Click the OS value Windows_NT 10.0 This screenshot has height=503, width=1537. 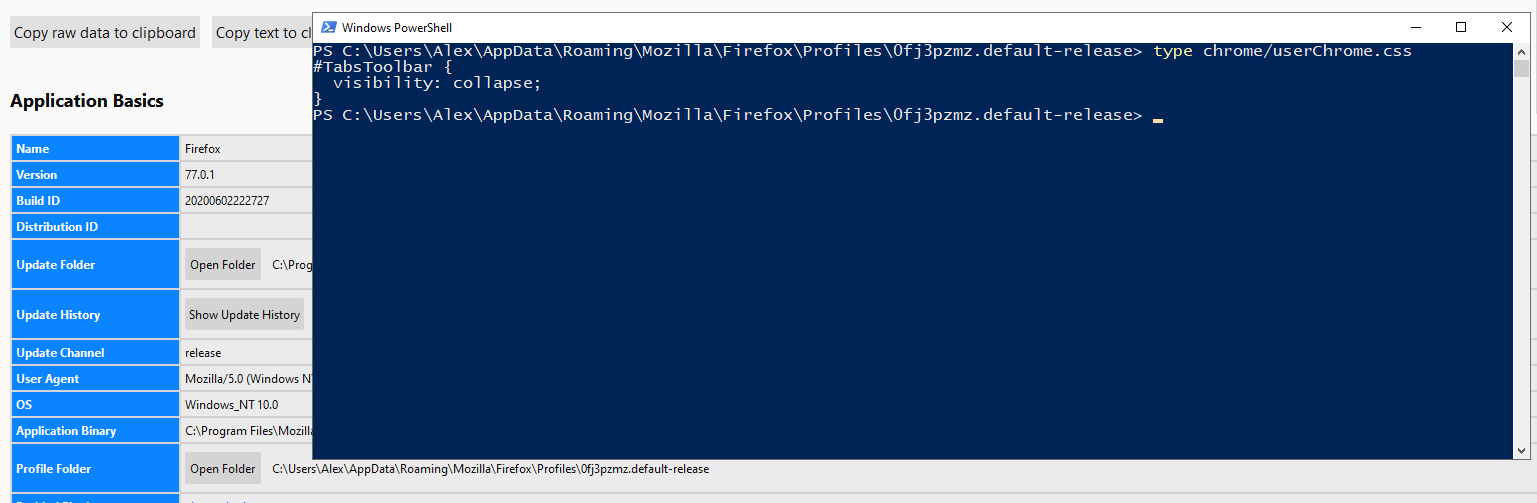[232, 404]
